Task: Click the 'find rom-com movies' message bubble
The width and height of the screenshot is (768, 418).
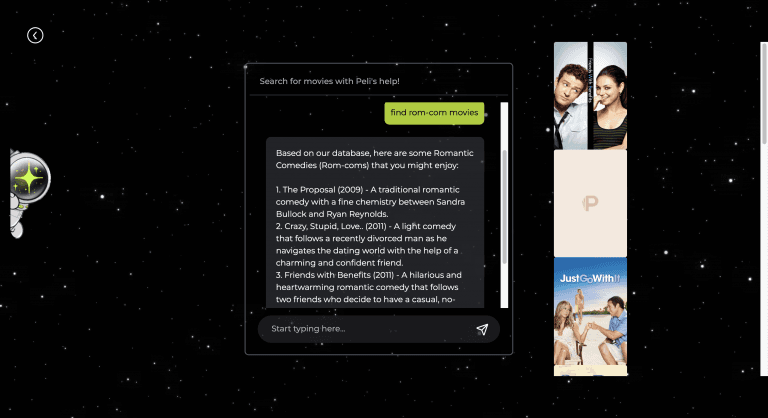Action: 434,113
